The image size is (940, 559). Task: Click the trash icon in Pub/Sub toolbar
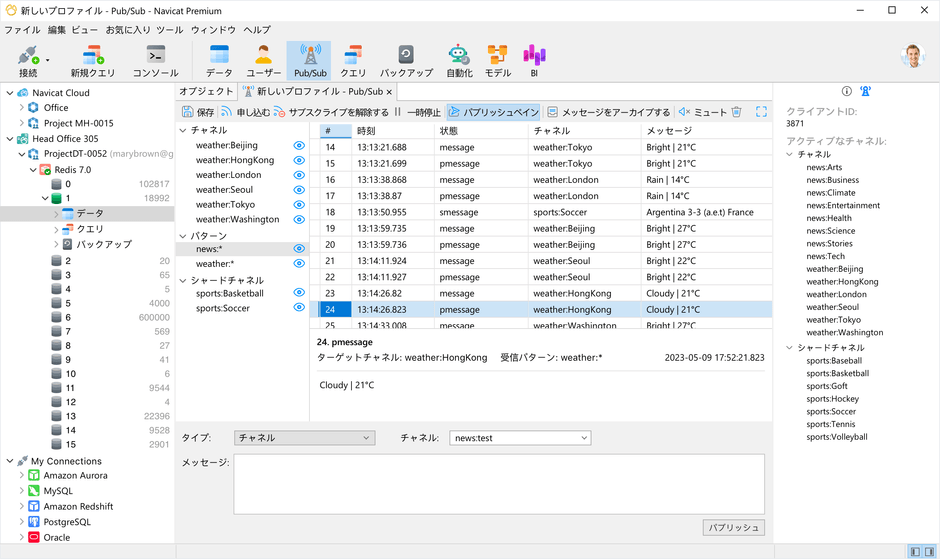point(737,112)
